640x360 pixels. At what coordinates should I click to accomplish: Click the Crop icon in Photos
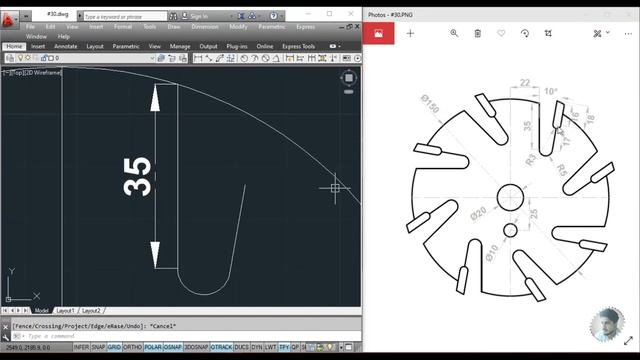(548, 33)
